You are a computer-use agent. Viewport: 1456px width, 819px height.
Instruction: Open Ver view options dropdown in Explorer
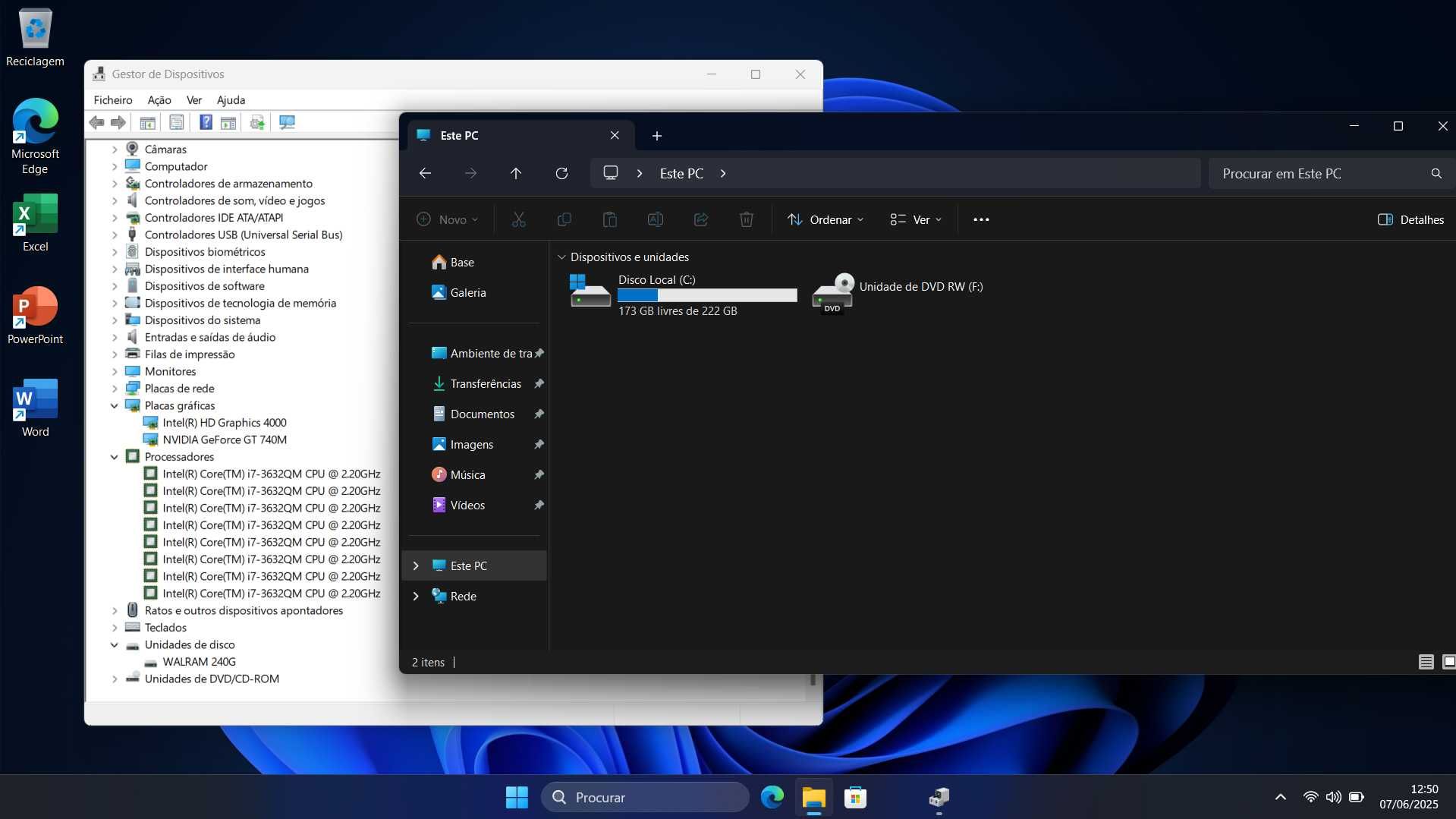point(916,219)
